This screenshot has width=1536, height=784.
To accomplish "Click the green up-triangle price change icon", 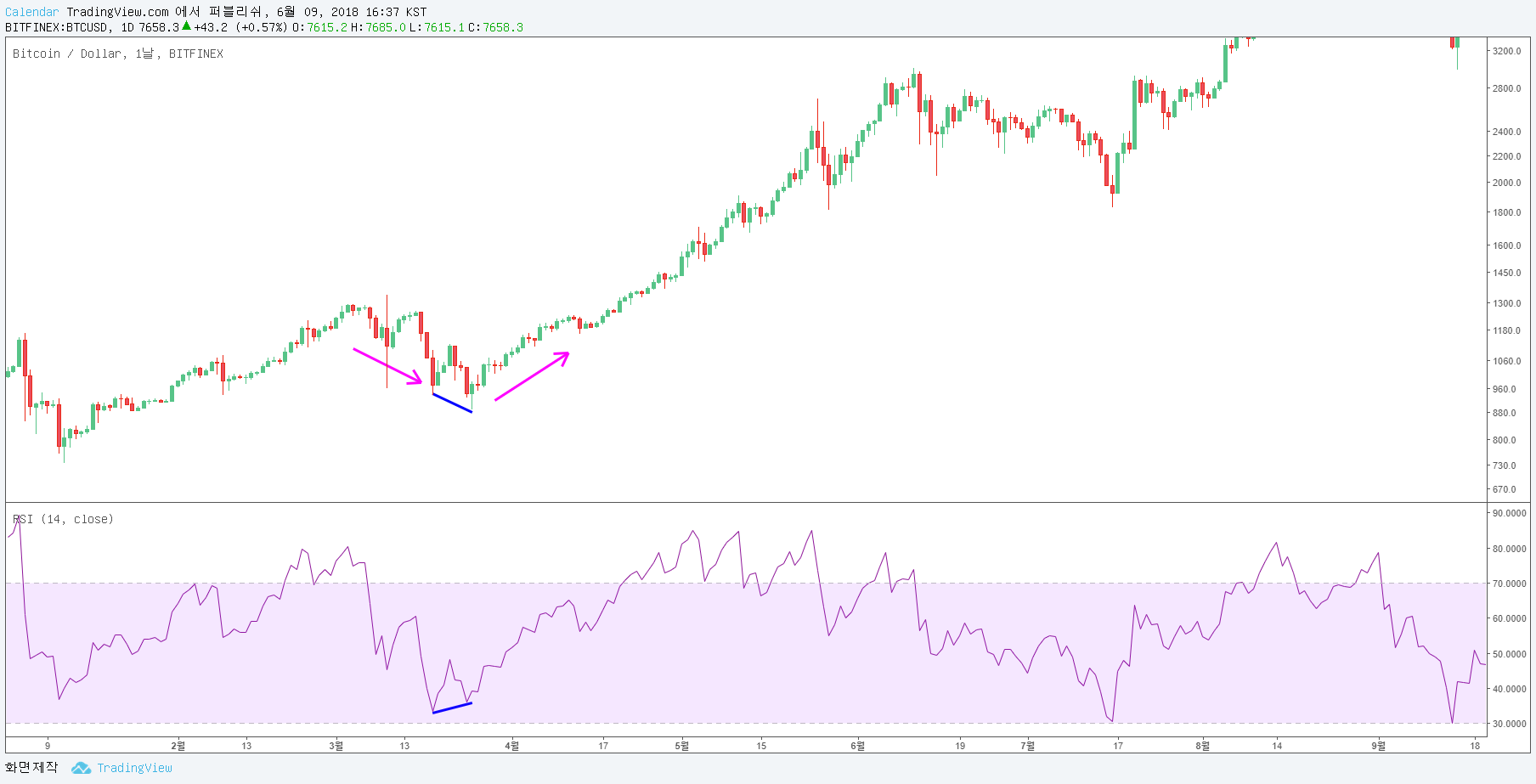I will (186, 26).
